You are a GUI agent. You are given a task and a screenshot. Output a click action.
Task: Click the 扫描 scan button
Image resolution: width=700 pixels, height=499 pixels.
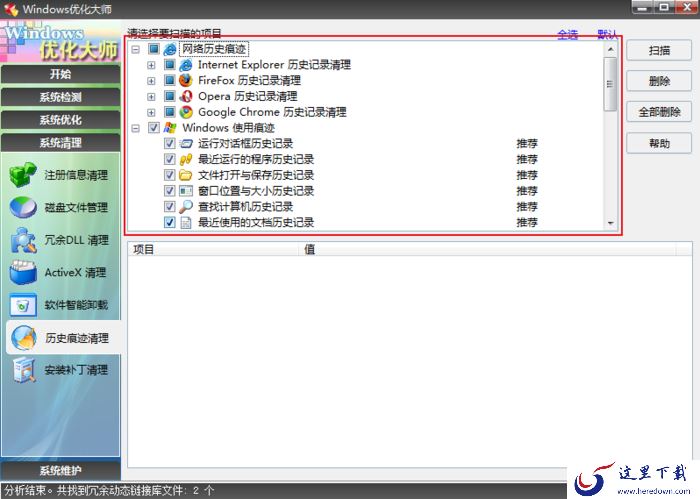[659, 50]
